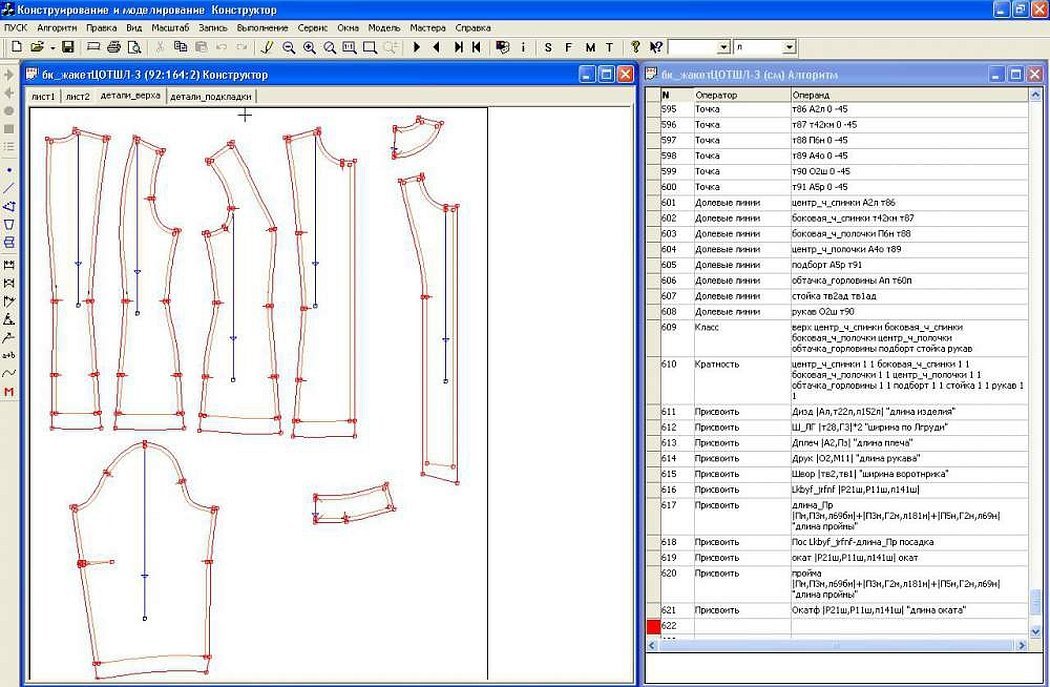This screenshot has height=687, width=1050.
Task: Open the empty combo box in the toolbar
Action: [723, 48]
